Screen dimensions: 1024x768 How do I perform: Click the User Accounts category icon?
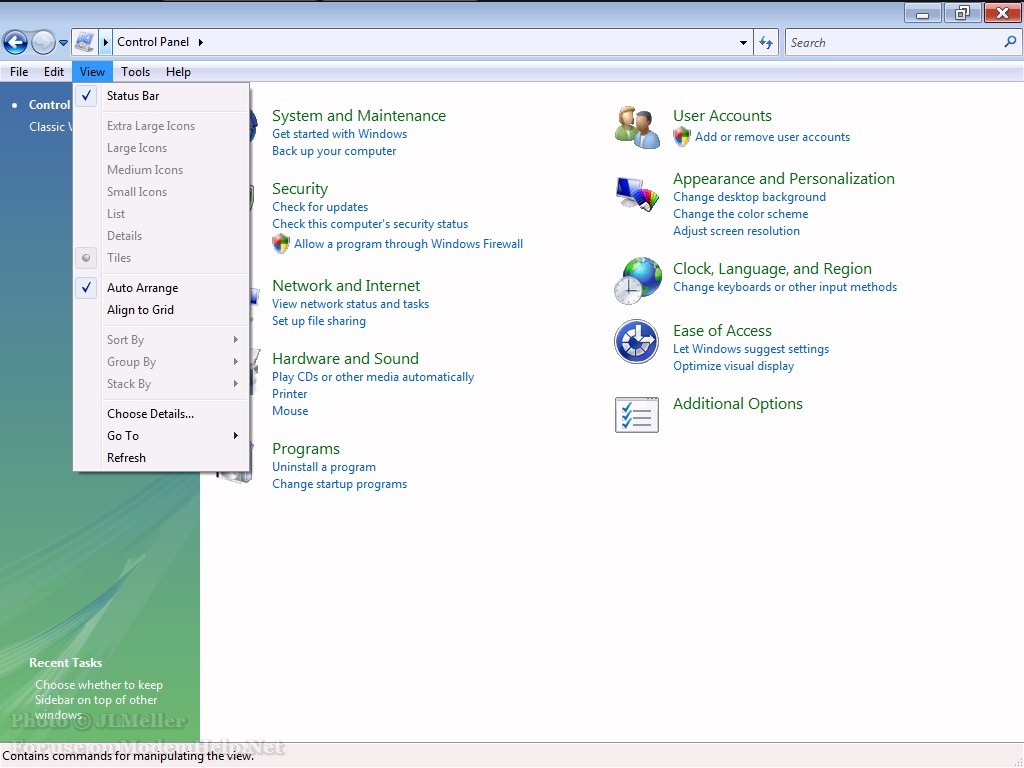click(637, 127)
